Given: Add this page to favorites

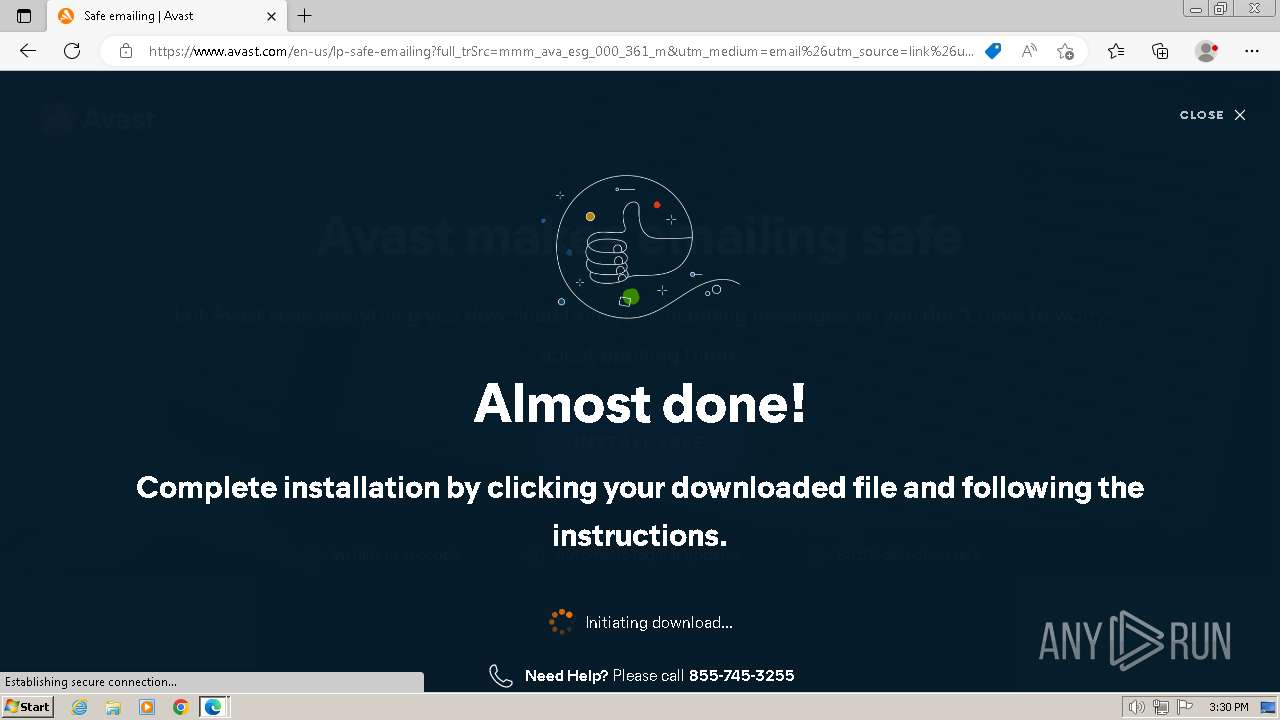Looking at the screenshot, I should [x=1066, y=51].
